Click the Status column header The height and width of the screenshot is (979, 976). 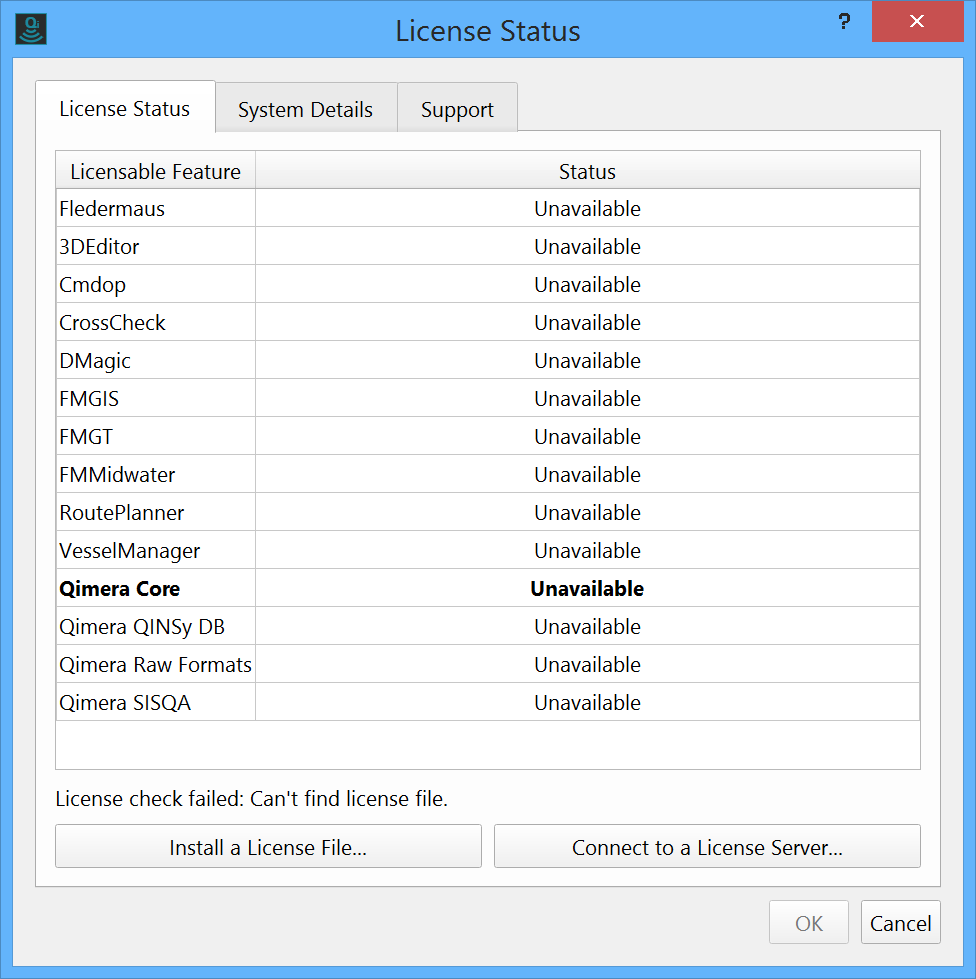(x=588, y=171)
